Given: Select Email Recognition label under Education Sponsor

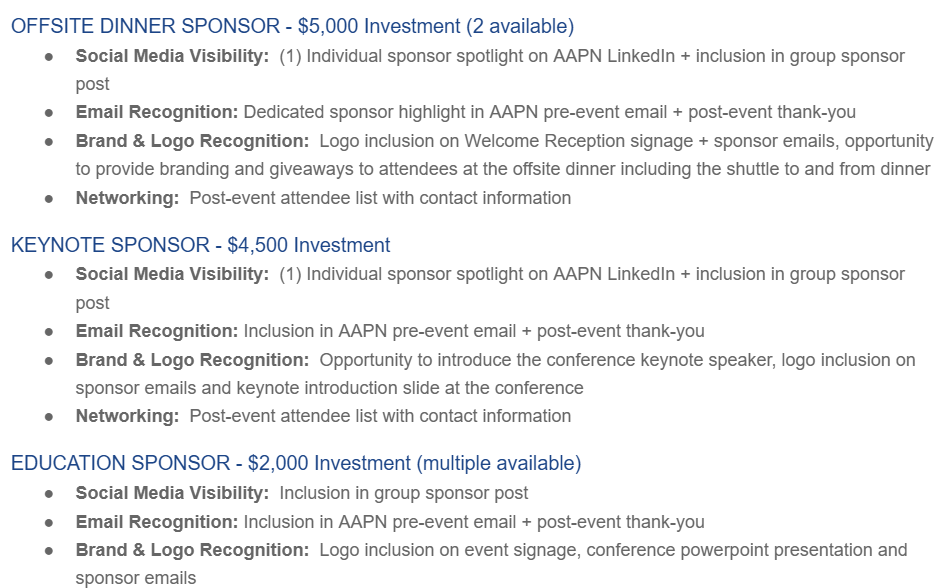Looking at the screenshot, I should (157, 522).
